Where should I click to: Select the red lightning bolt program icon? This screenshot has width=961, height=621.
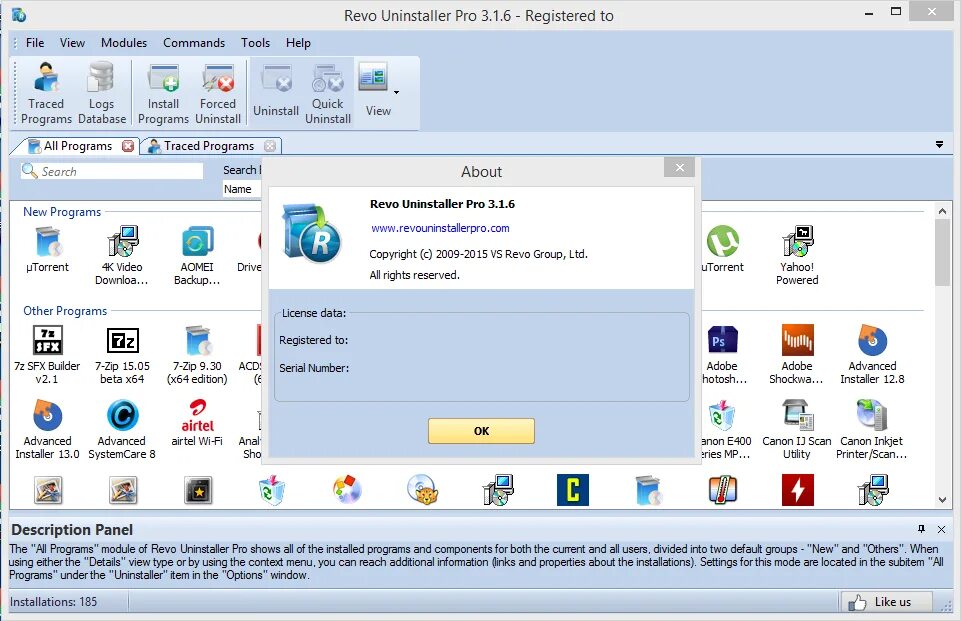797,490
